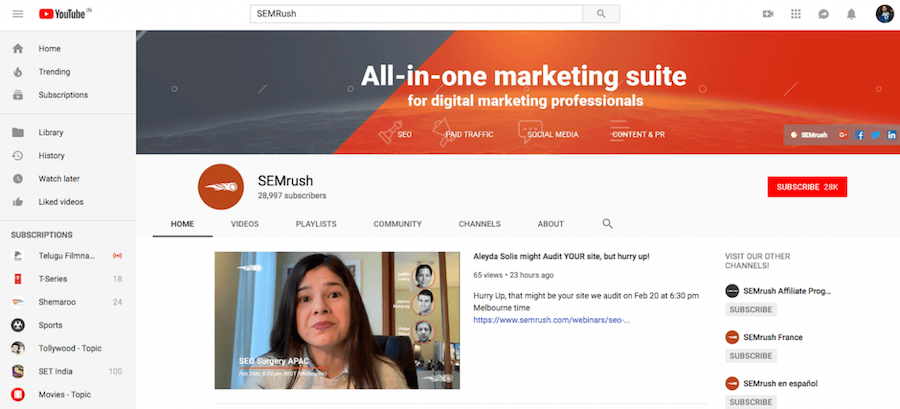Click SEMrush France channel avatar
900x409 pixels.
pyautogui.click(x=732, y=337)
